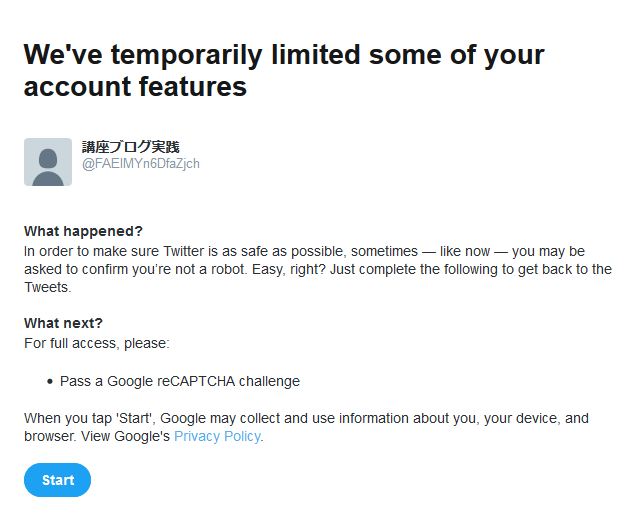This screenshot has height=516, width=633.
Task: Click the "account features" heading line
Action: pyautogui.click(x=135, y=87)
